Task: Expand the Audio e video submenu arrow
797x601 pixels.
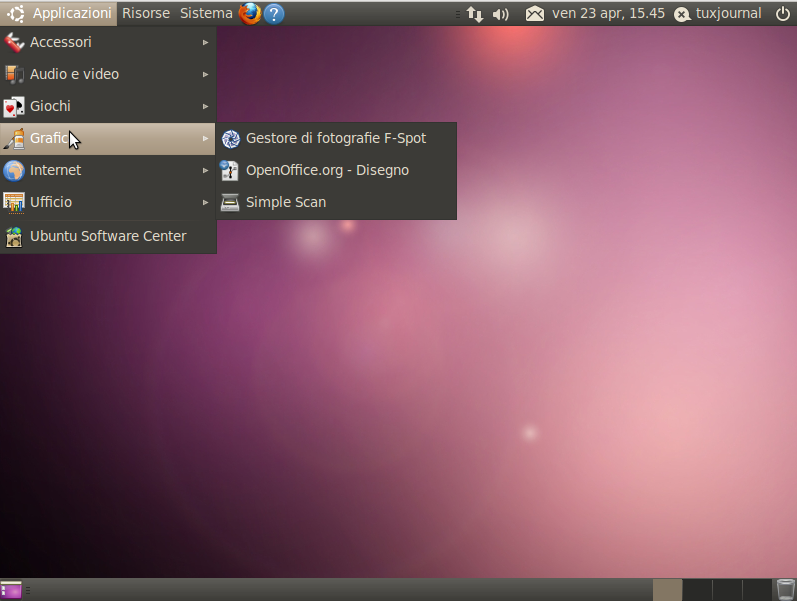Action: [205, 74]
